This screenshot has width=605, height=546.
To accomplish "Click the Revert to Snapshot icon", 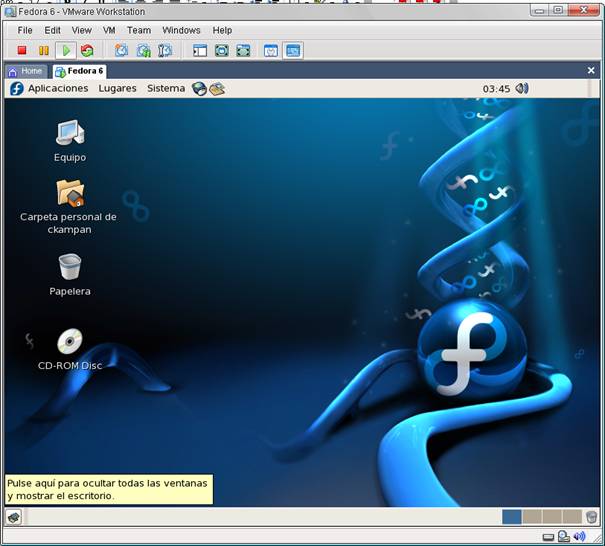I will coord(144,50).
